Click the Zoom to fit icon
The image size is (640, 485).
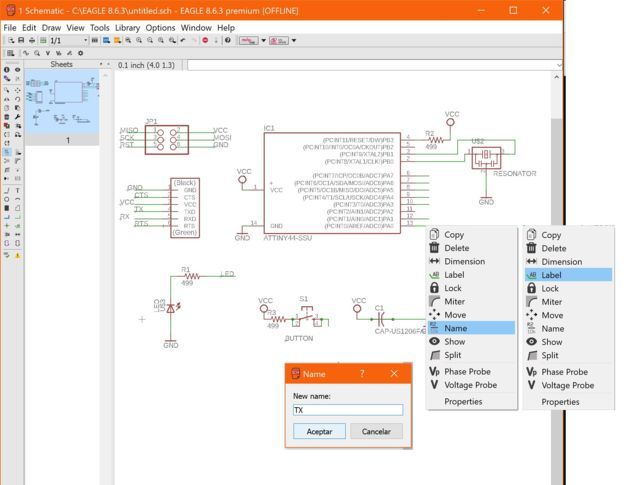point(128,40)
